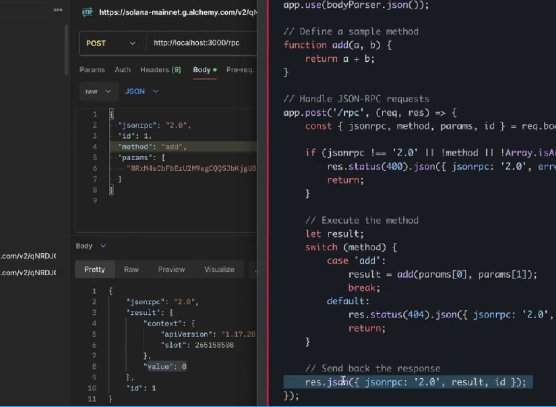
Task: Click the app.post('/rpc' code line
Action: point(370,113)
